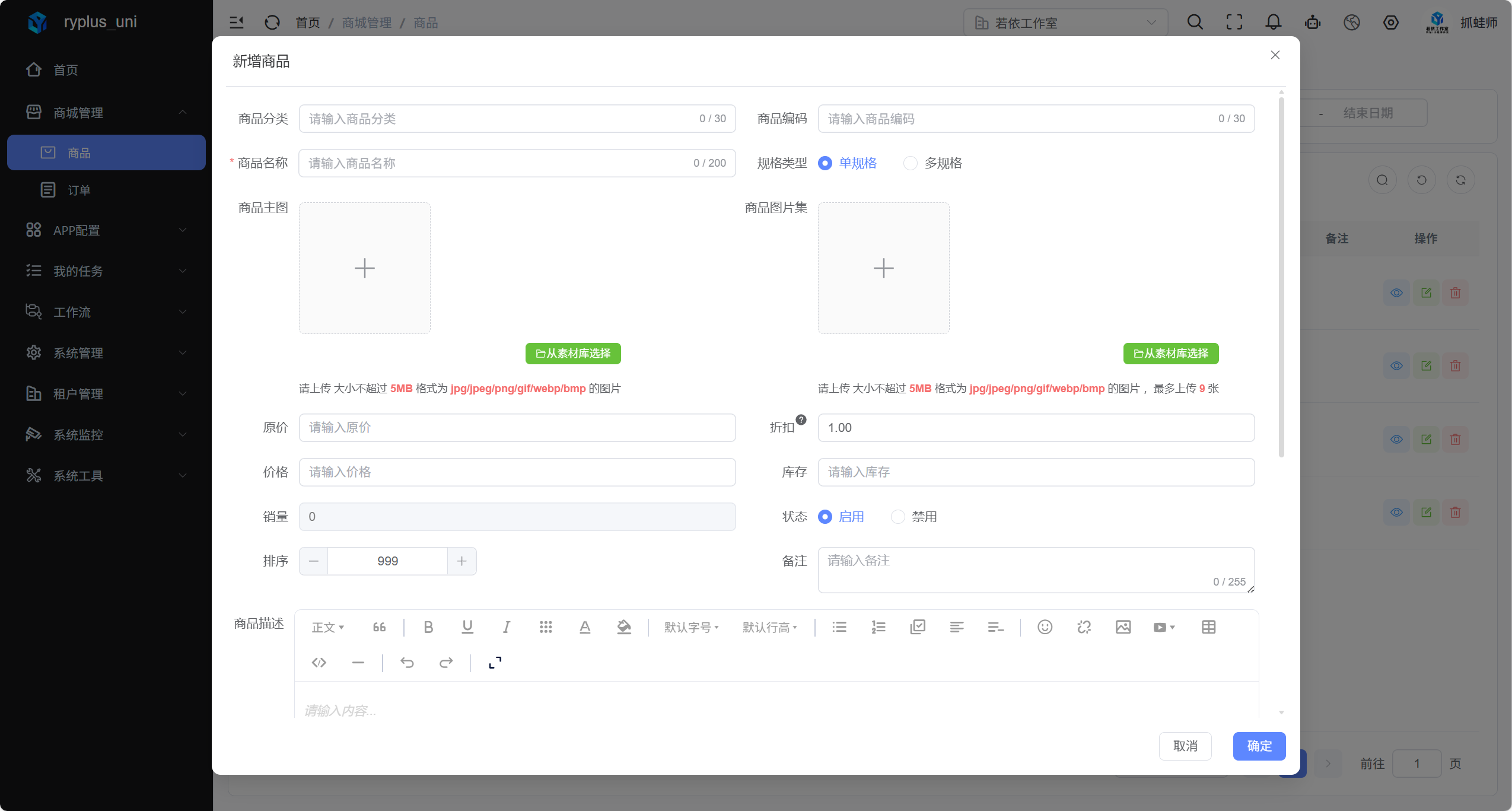This screenshot has width=1512, height=811.
Task: Open the 正文 heading style dropdown
Action: coord(327,627)
